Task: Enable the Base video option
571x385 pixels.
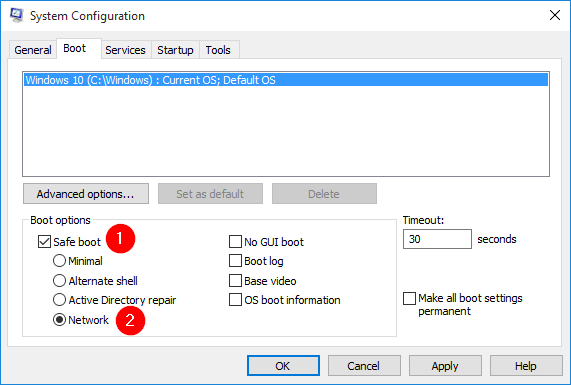Action: point(235,281)
